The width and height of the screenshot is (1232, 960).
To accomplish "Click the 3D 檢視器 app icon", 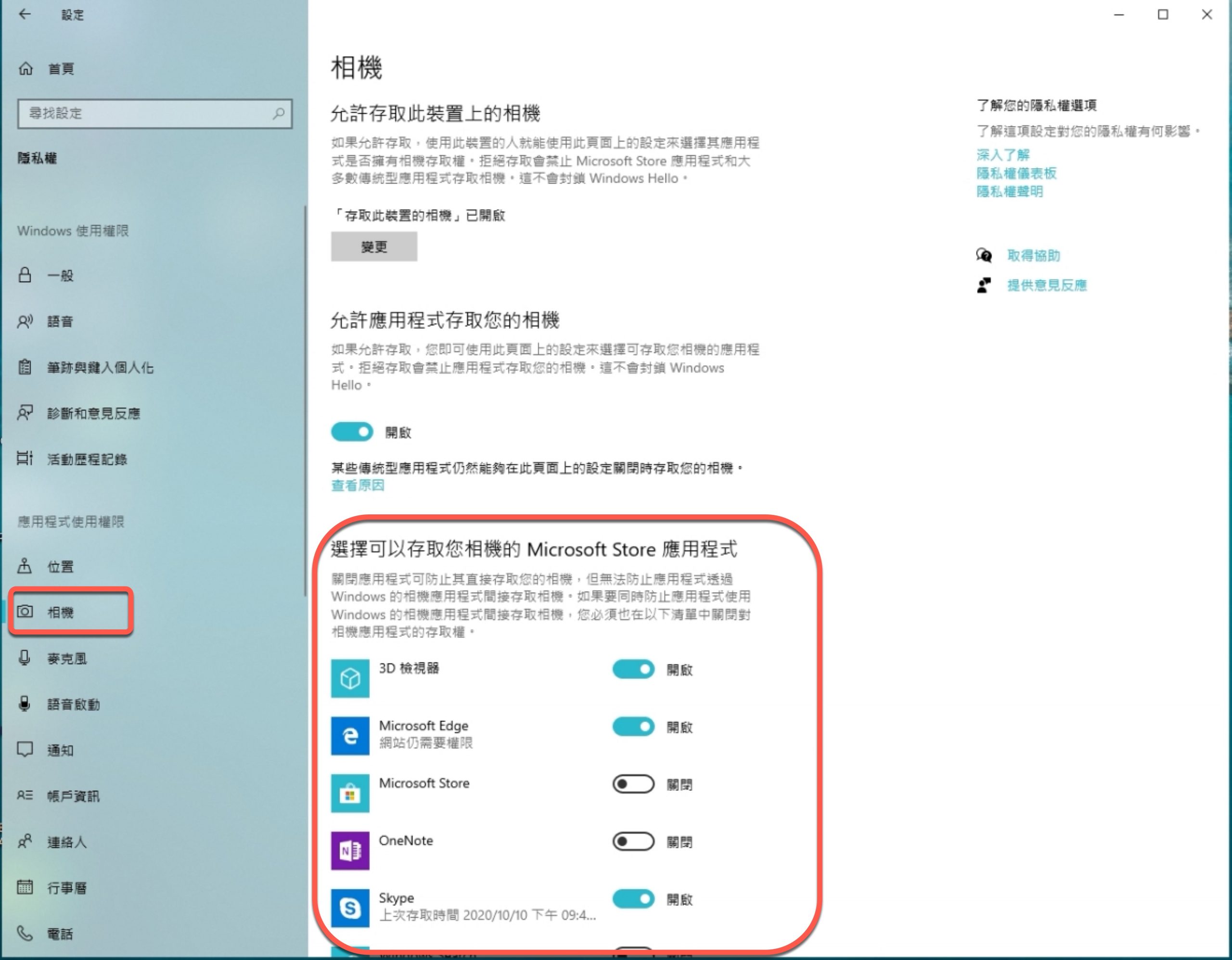I will pos(350,678).
